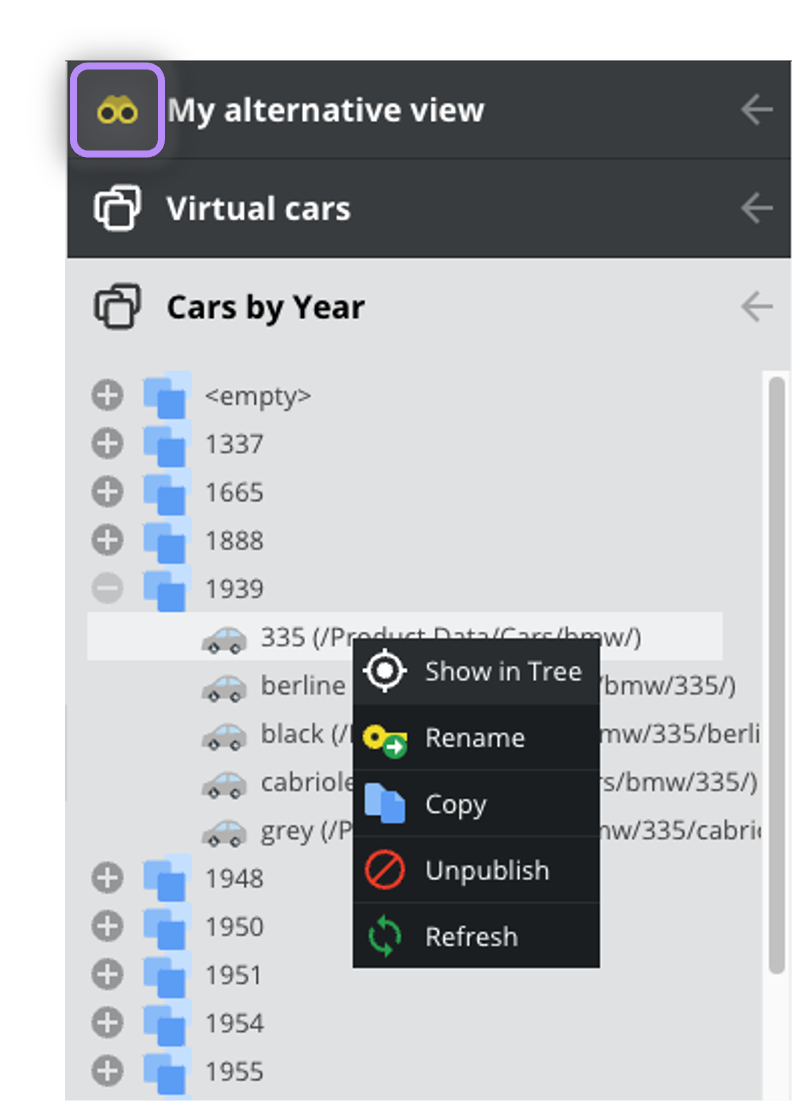Click the Virtual cars stacked-squares icon
This screenshot has width=792, height=1104.
118,208
